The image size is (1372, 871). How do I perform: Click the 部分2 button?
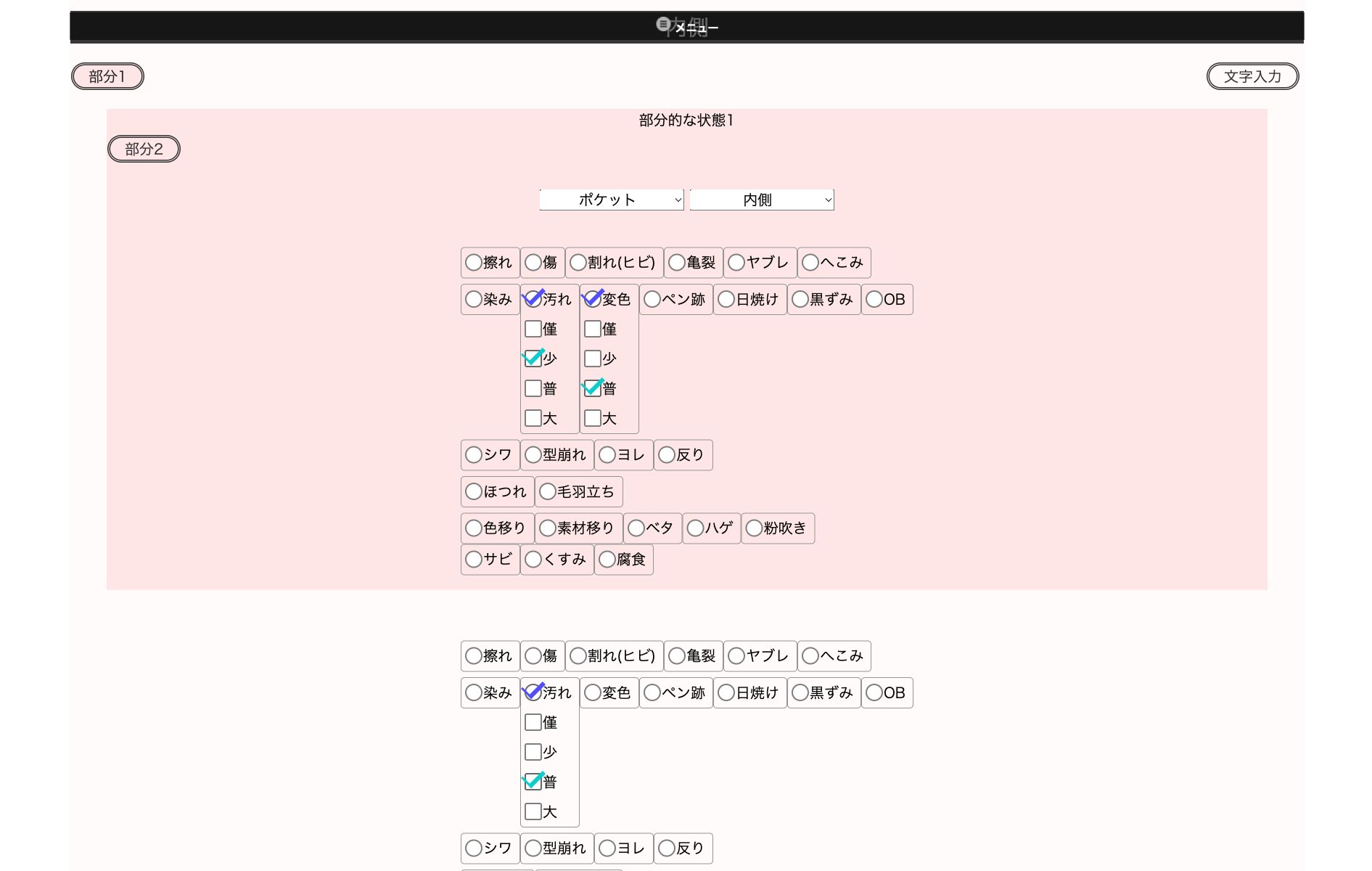click(x=144, y=149)
